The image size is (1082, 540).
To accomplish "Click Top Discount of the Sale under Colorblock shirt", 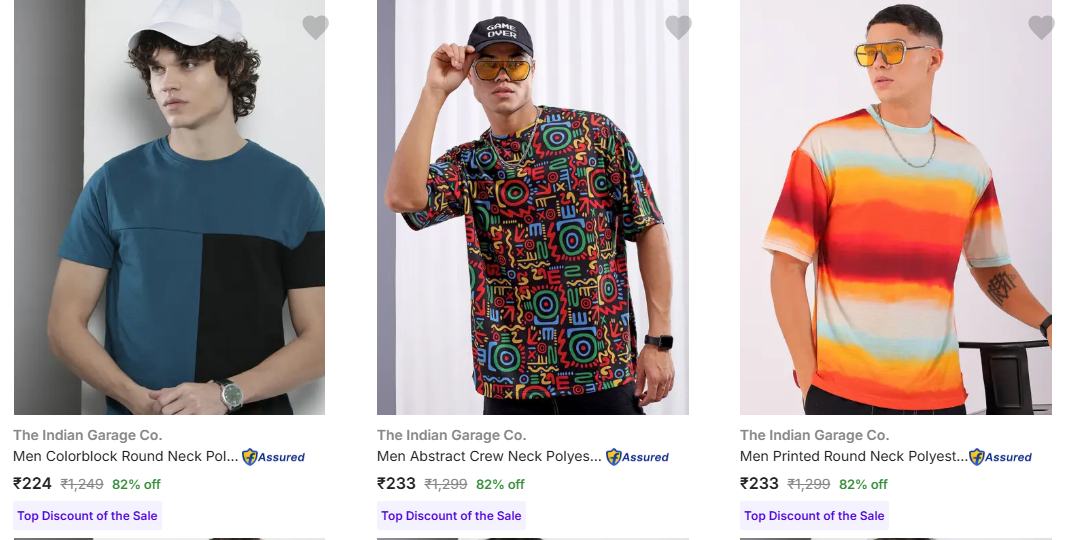I will tap(87, 516).
